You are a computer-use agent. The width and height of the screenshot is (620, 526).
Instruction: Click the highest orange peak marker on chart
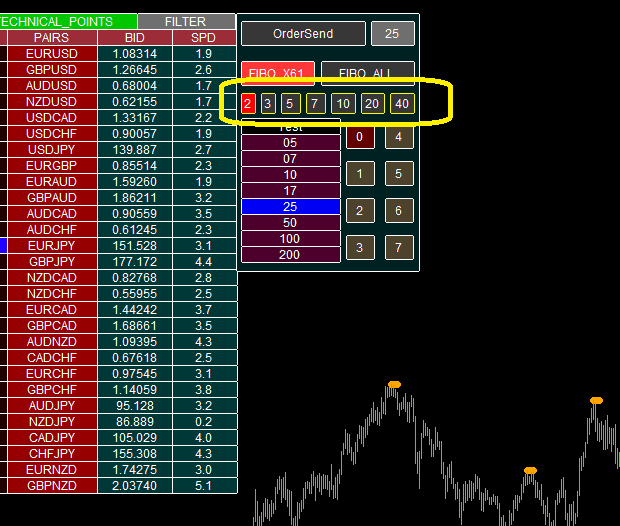394,384
